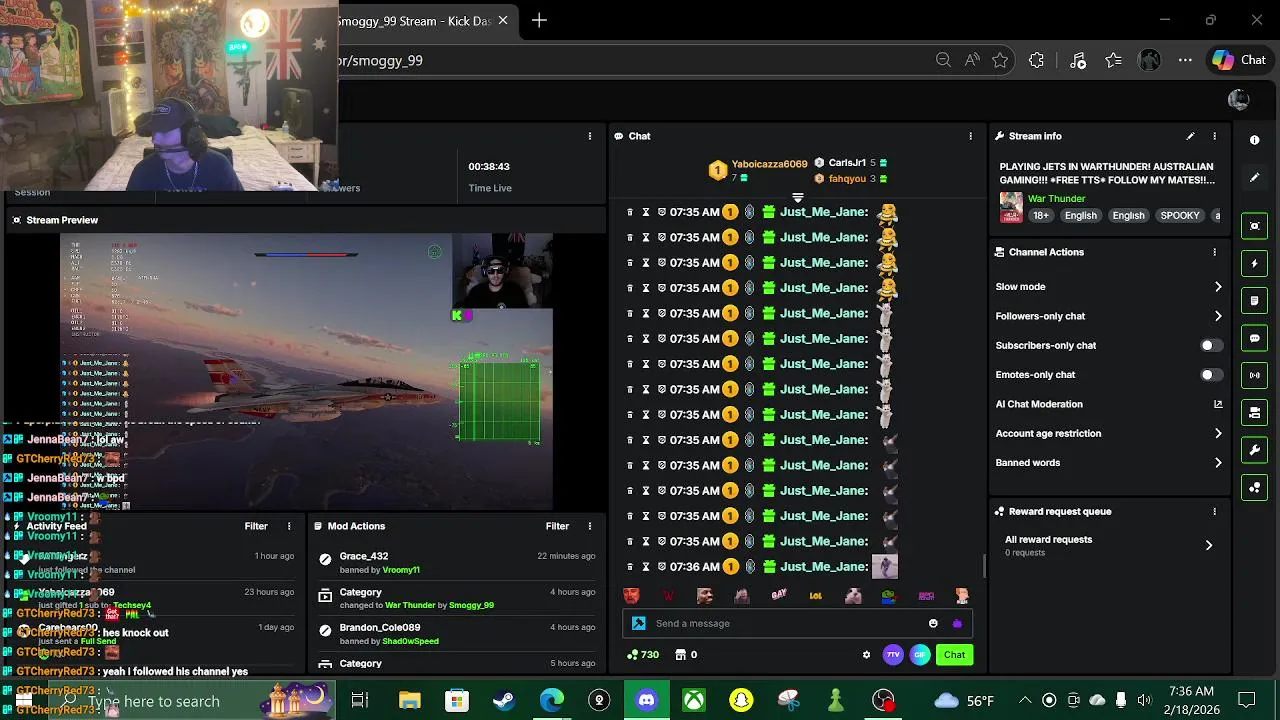This screenshot has height=720, width=1280.
Task: Open the Chat panel three-dot menu
Action: (x=970, y=136)
